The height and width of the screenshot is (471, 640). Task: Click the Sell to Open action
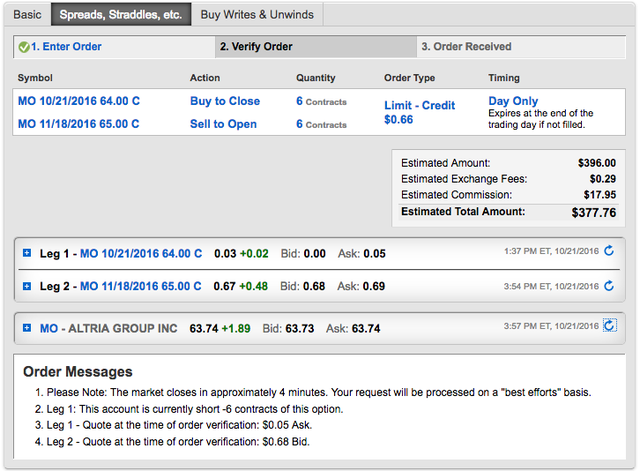click(x=223, y=124)
